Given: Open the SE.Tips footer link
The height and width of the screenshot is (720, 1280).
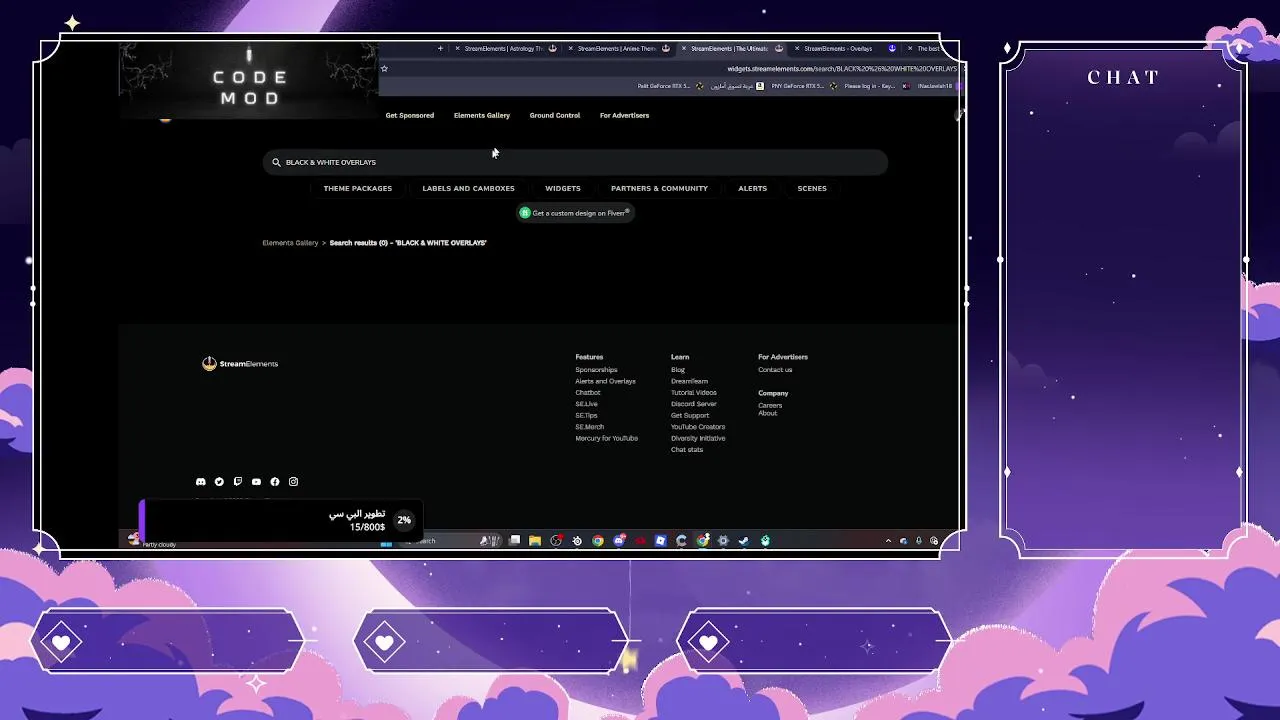Looking at the screenshot, I should pyautogui.click(x=586, y=416).
